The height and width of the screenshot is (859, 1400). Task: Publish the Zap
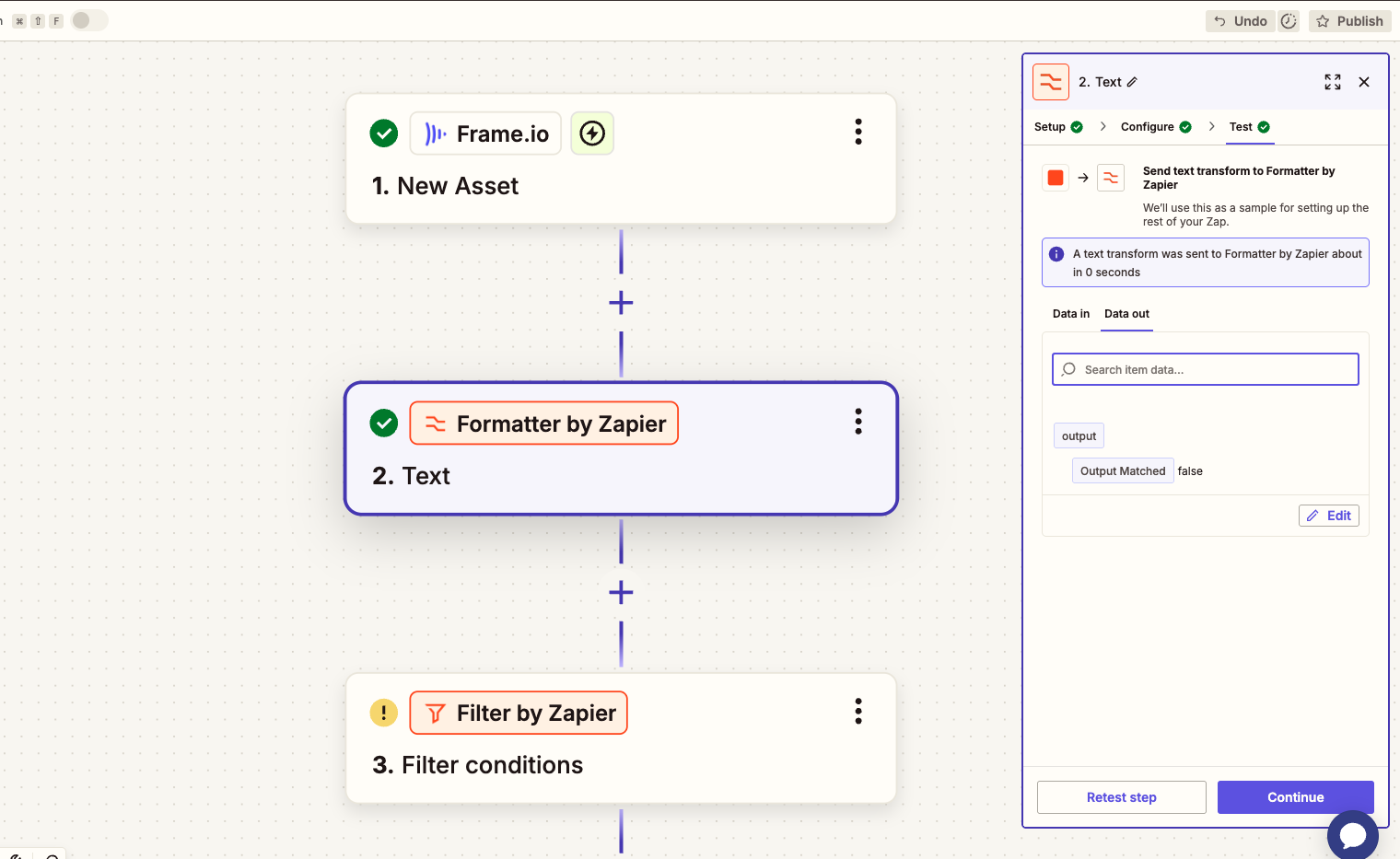click(1350, 21)
